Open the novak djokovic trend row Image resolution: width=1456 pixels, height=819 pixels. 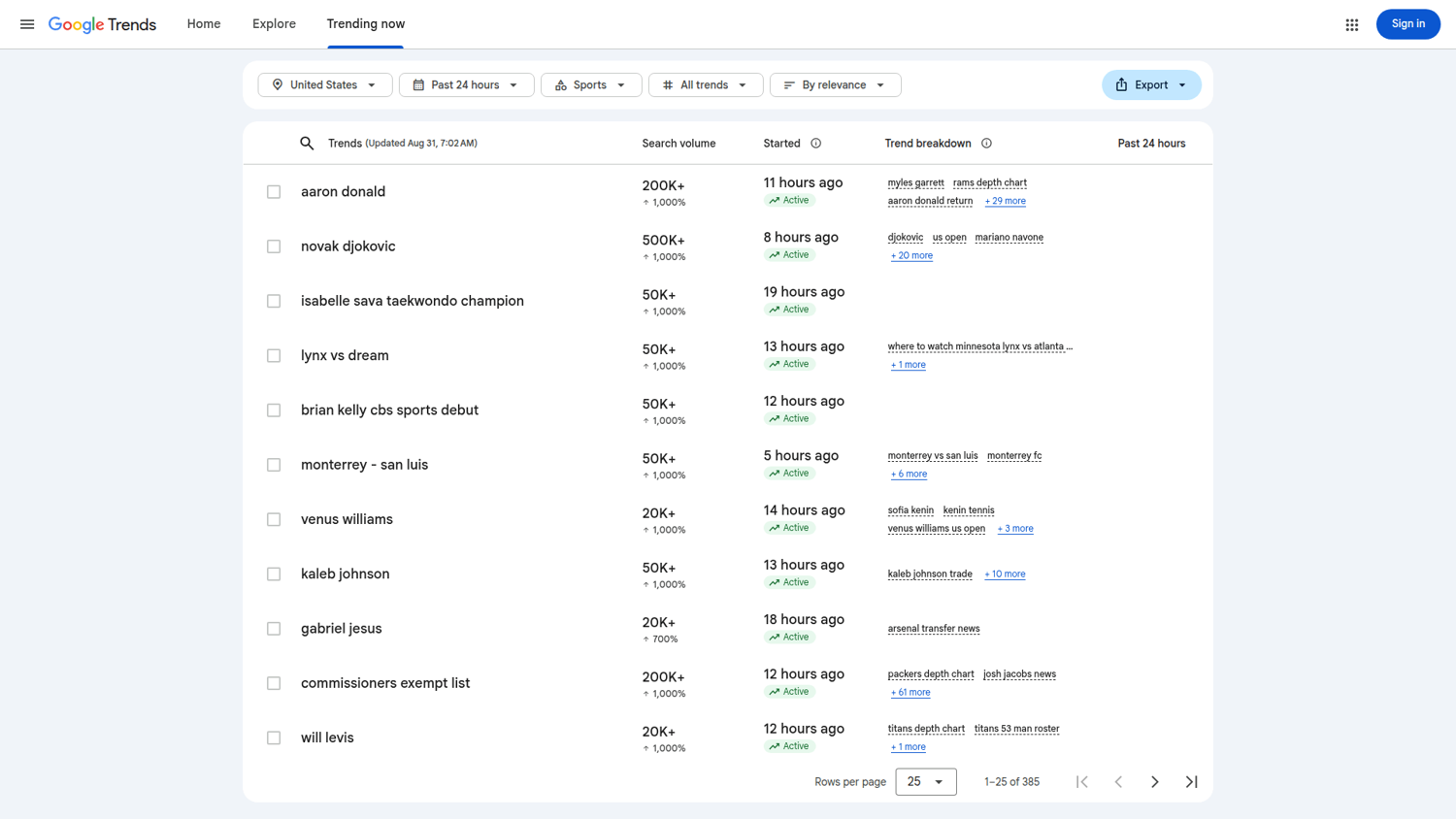pos(728,246)
